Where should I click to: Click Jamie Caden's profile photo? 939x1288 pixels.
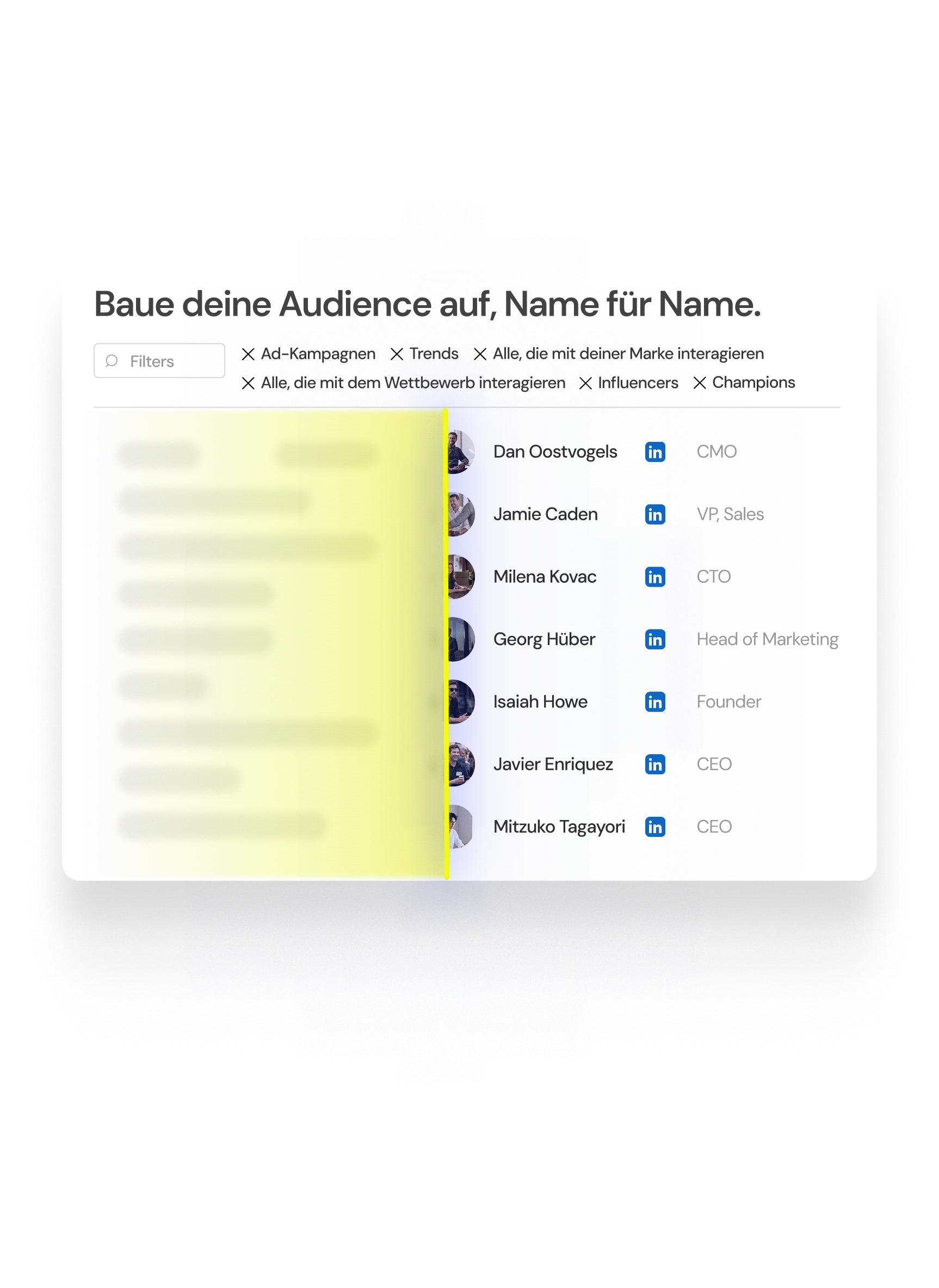(461, 514)
